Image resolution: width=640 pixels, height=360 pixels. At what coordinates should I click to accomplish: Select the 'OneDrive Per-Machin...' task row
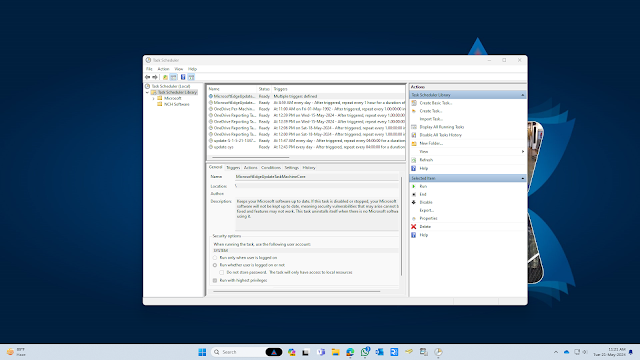coord(306,109)
